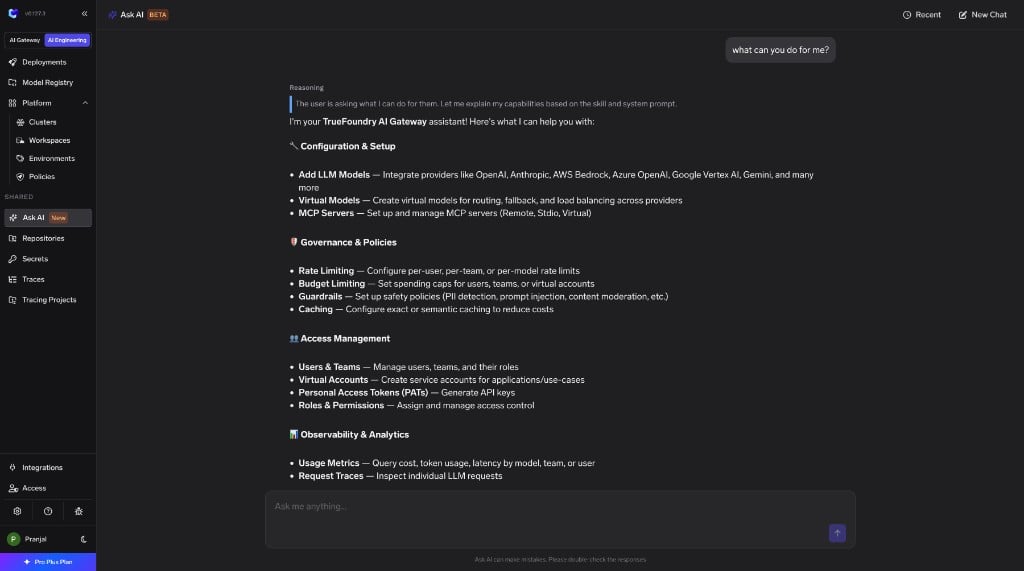Click the Caching bullet text
Image resolution: width=1024 pixels, height=571 pixels.
[426, 309]
